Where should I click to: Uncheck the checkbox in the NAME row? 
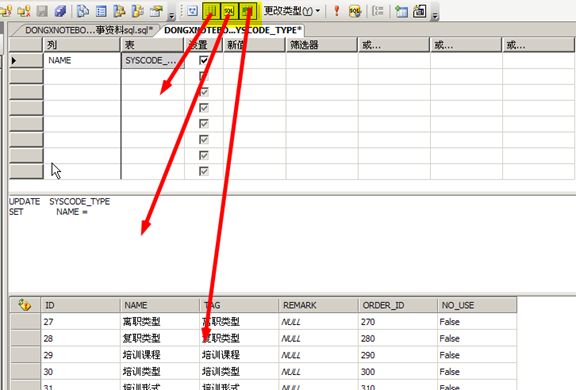point(204,60)
